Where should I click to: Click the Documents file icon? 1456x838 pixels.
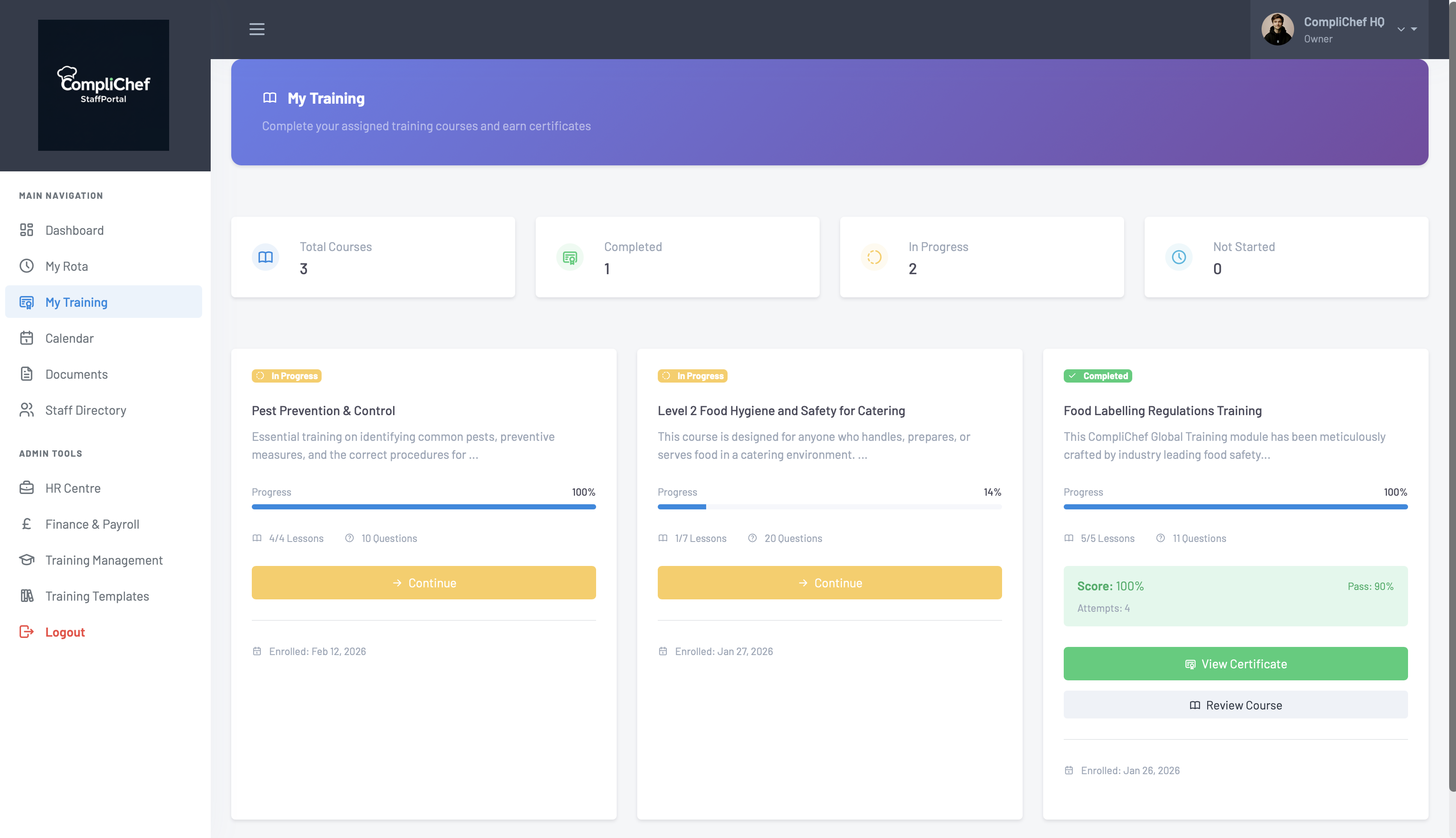tap(27, 374)
